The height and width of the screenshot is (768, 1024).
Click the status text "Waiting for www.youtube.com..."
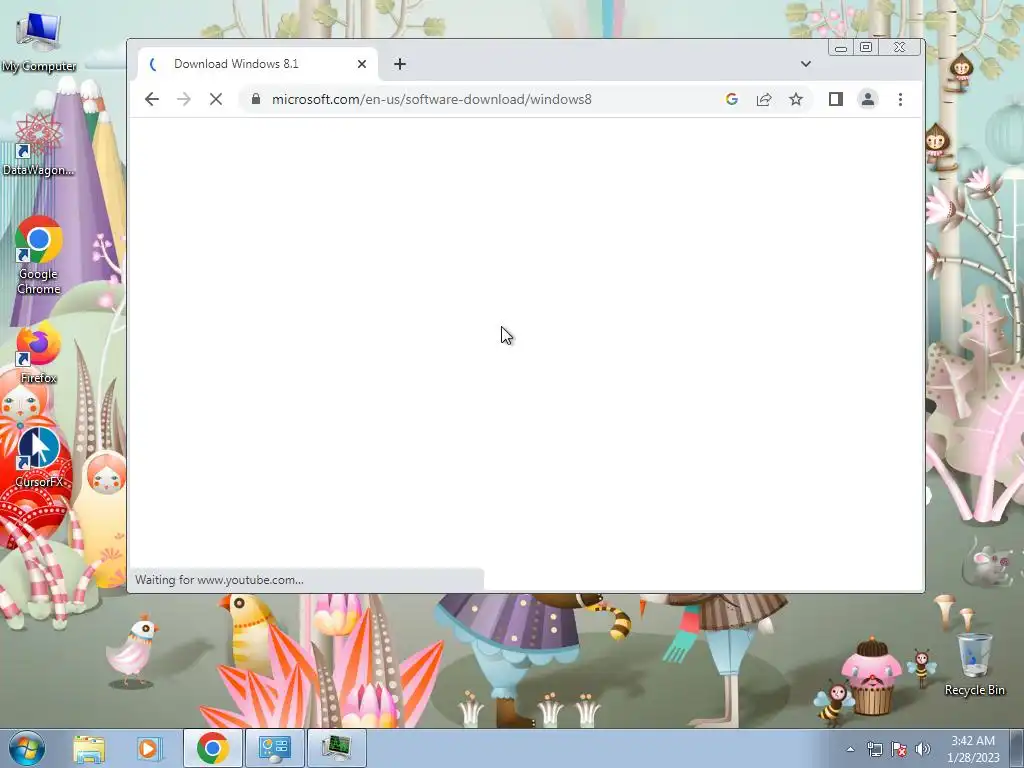tap(219, 580)
